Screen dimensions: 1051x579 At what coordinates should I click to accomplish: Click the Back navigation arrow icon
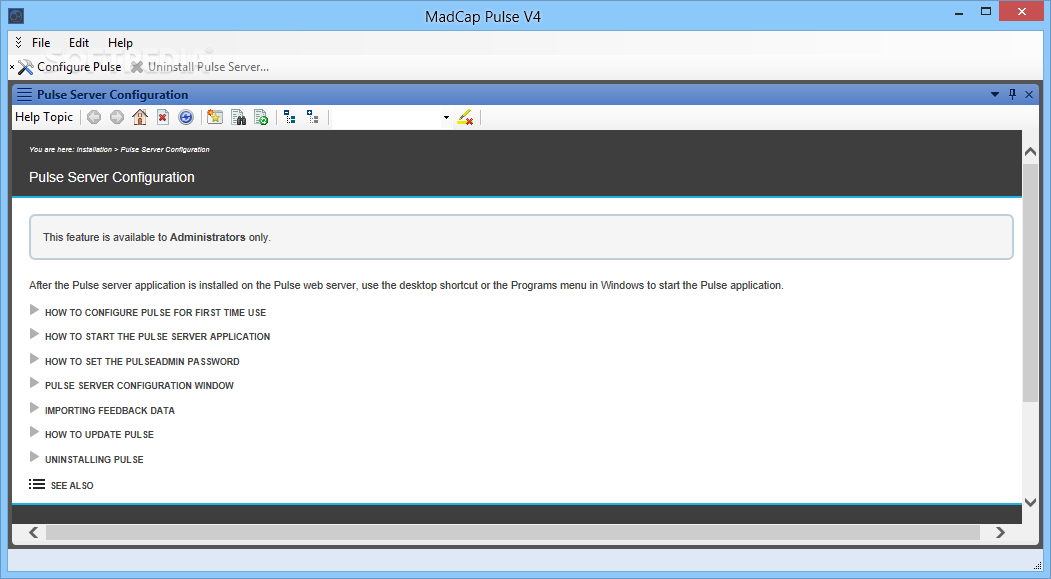click(94, 117)
